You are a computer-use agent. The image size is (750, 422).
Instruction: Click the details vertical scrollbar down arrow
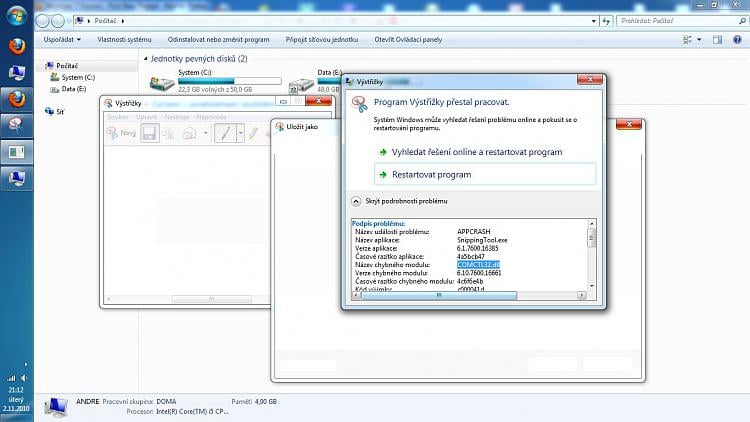[592, 286]
